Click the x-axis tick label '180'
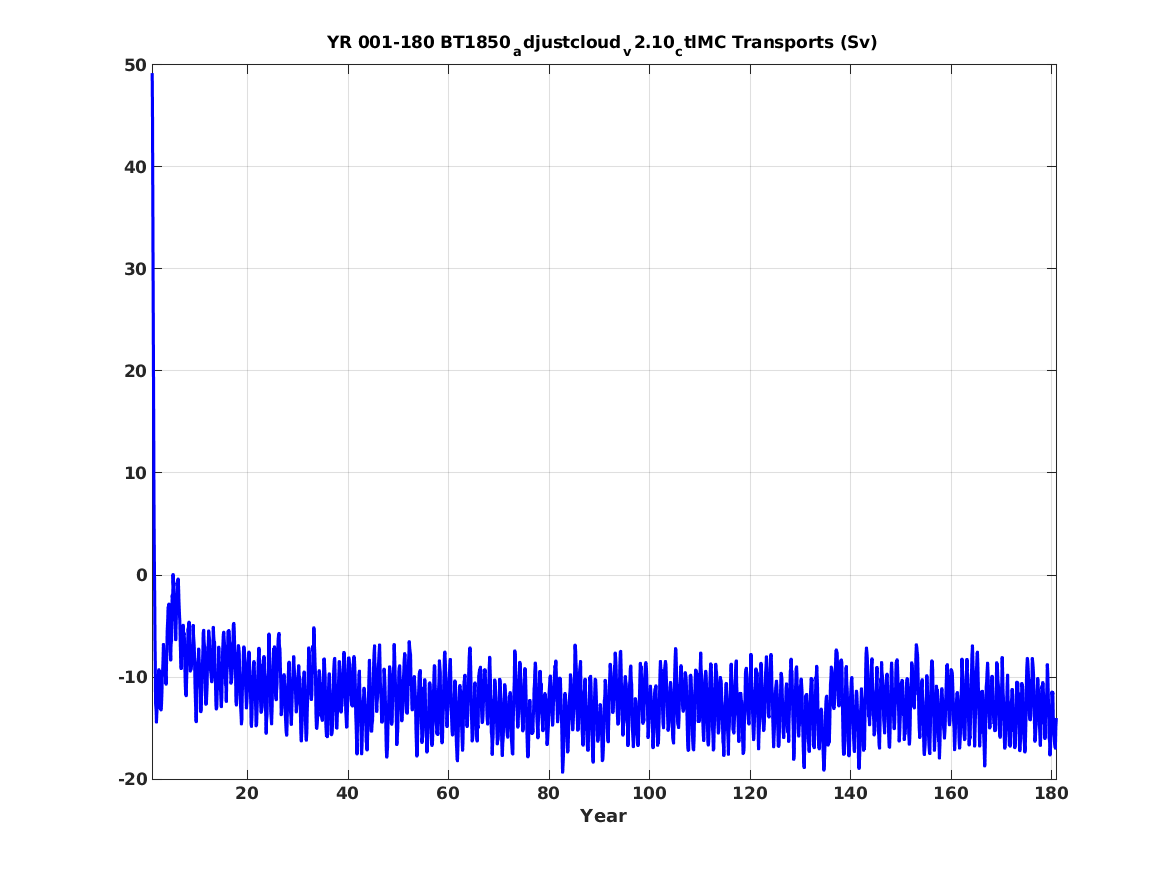Image resolution: width=1167 pixels, height=875 pixels. tap(1052, 793)
